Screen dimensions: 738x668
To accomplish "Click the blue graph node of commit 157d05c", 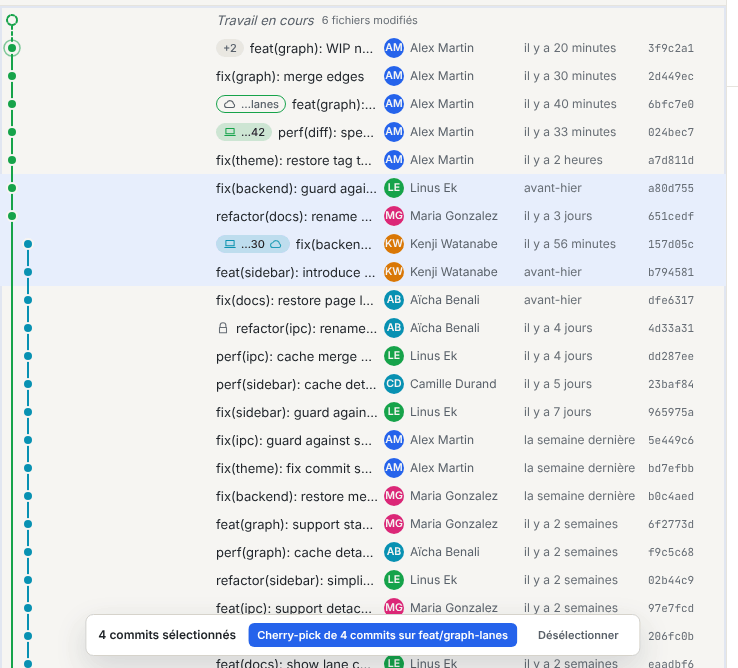I will click(28, 244).
